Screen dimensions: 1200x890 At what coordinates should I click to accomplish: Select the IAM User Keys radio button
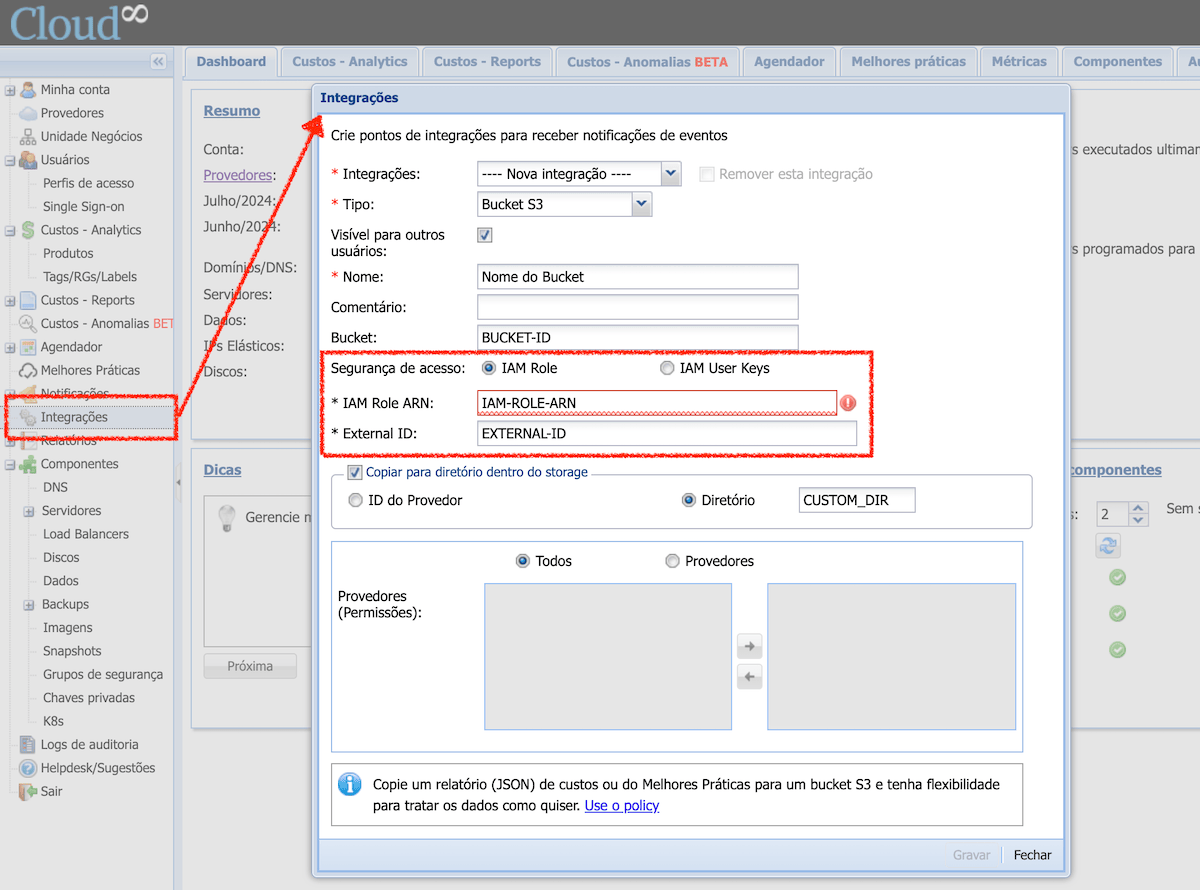(667, 368)
